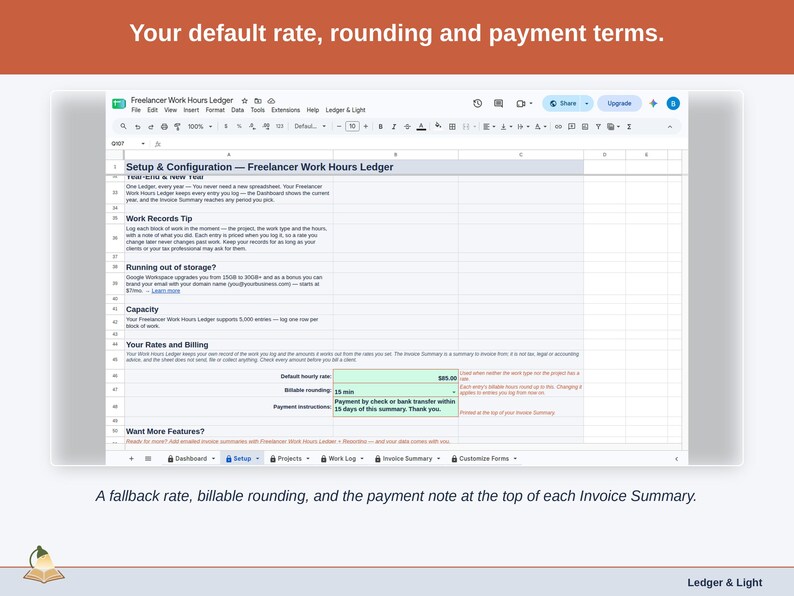Open the font family dropdown
Image resolution: width=794 pixels, height=596 pixels.
(310, 127)
